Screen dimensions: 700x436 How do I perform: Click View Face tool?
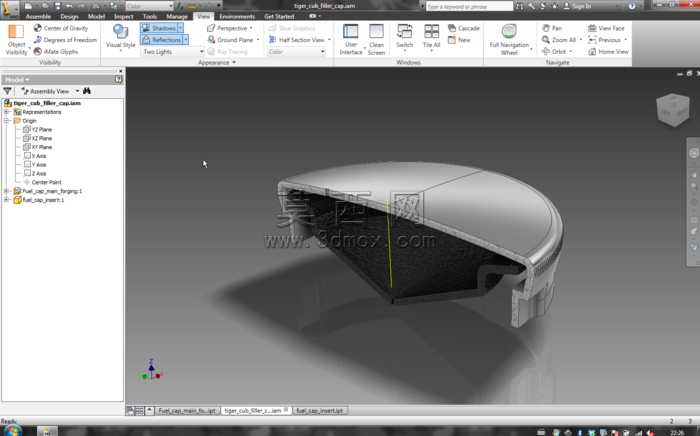606,28
